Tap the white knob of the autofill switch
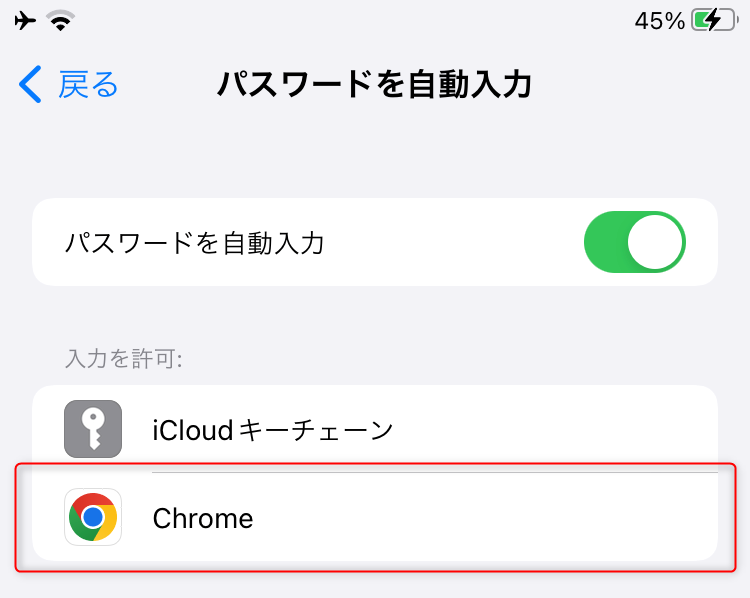Viewport: 750px width, 598px height. click(x=655, y=242)
